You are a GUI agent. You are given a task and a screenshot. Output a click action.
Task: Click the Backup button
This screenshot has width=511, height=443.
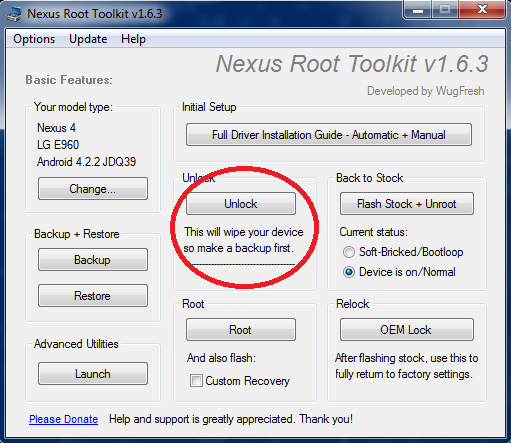(x=93, y=259)
